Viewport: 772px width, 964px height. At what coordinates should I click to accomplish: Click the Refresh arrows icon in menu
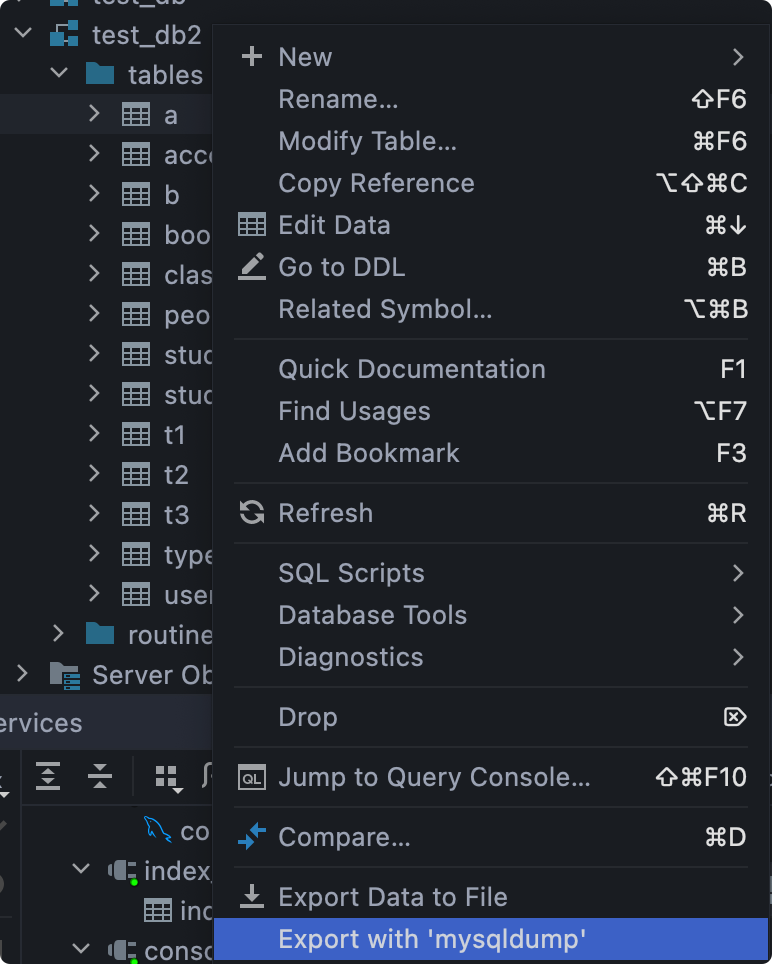252,513
